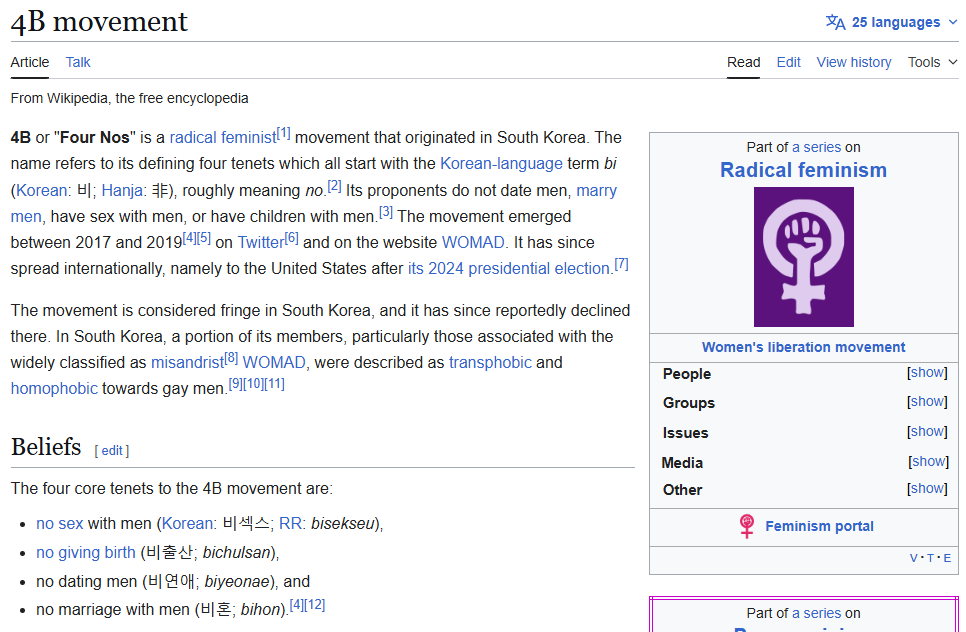
Task: Expand the Other section in sidebar
Action: [x=927, y=488]
